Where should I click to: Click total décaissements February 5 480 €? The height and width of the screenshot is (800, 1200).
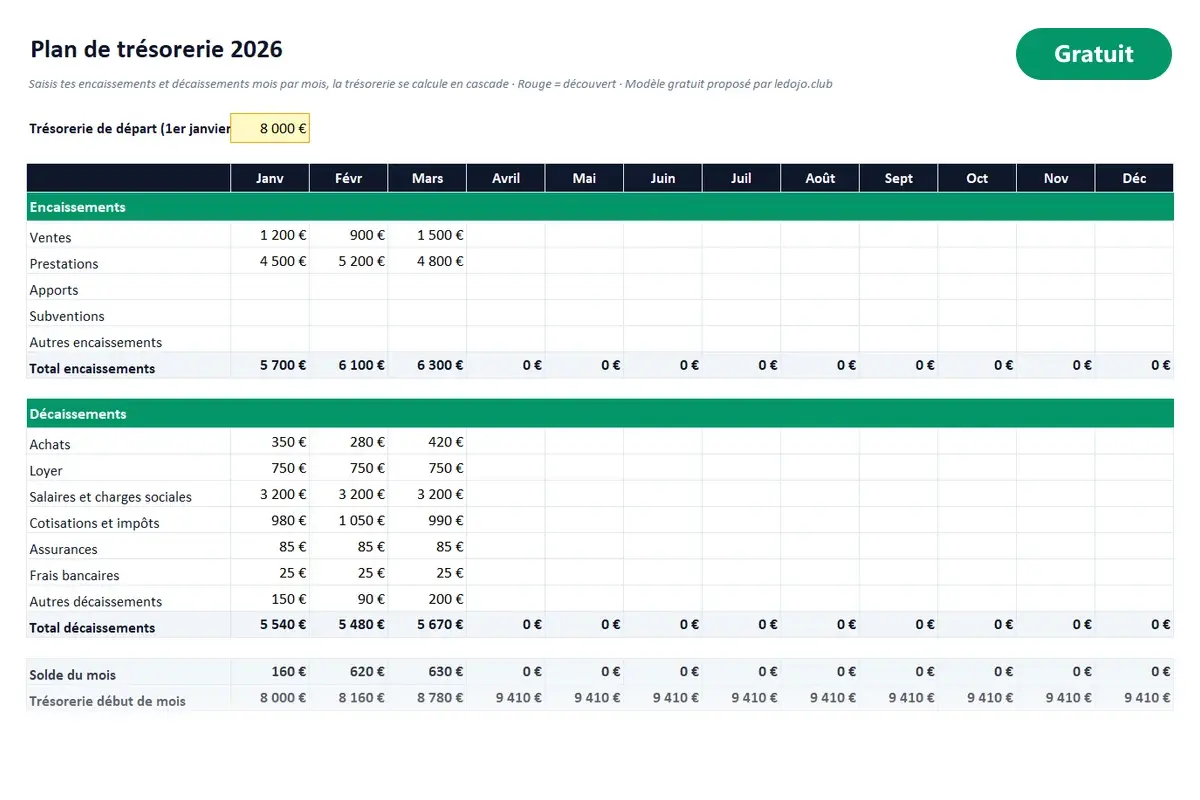pos(348,624)
